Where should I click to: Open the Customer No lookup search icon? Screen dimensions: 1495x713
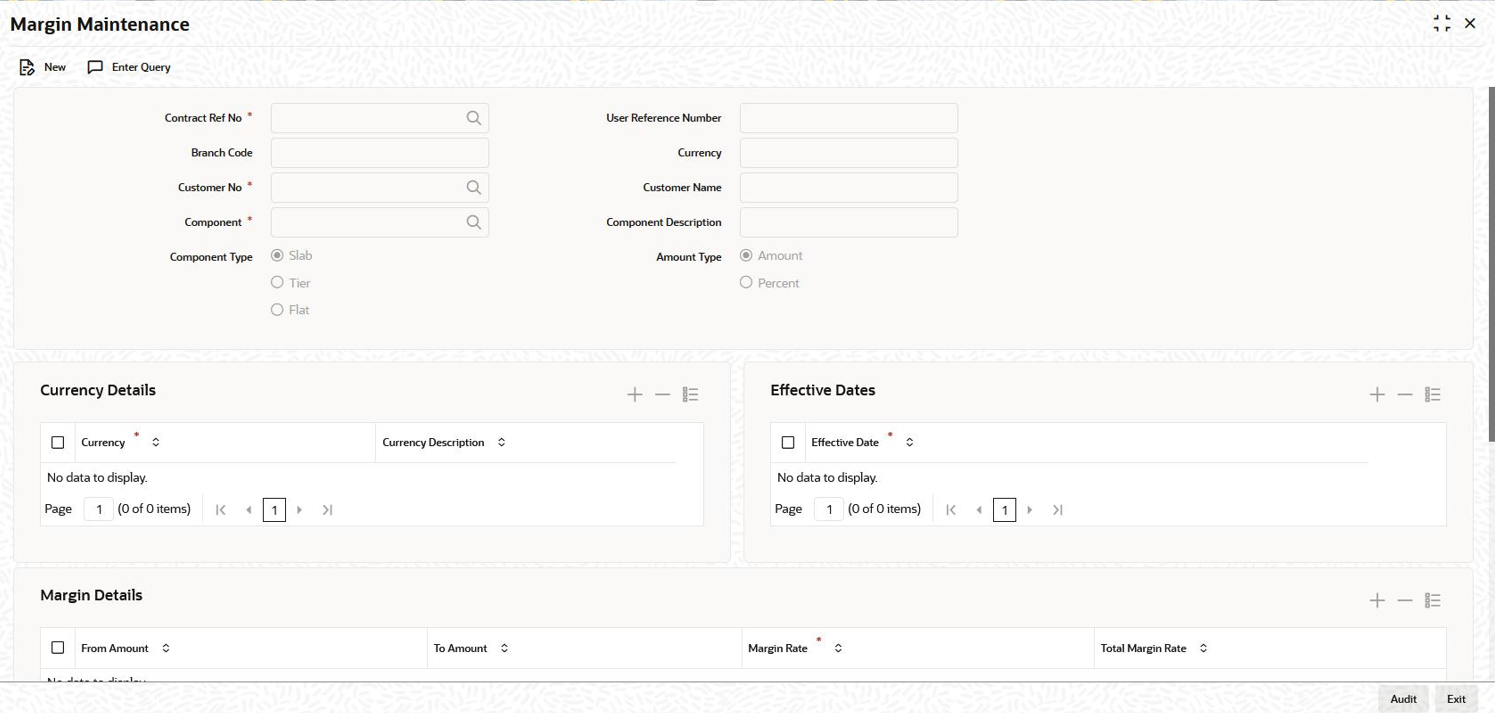[474, 187]
